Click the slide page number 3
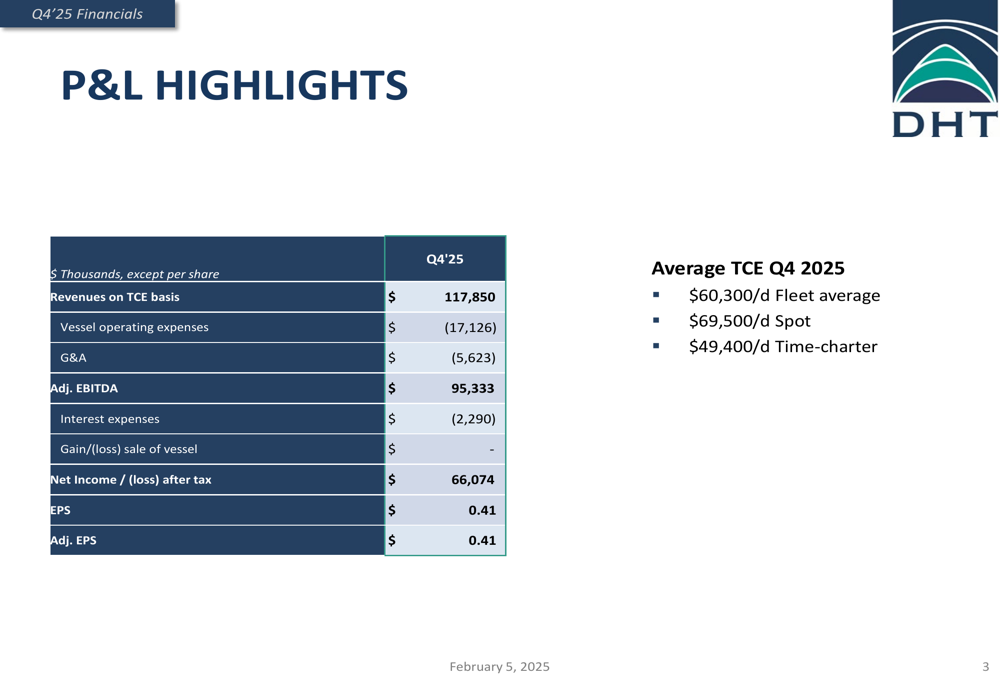This screenshot has width=1000, height=685. click(x=985, y=667)
